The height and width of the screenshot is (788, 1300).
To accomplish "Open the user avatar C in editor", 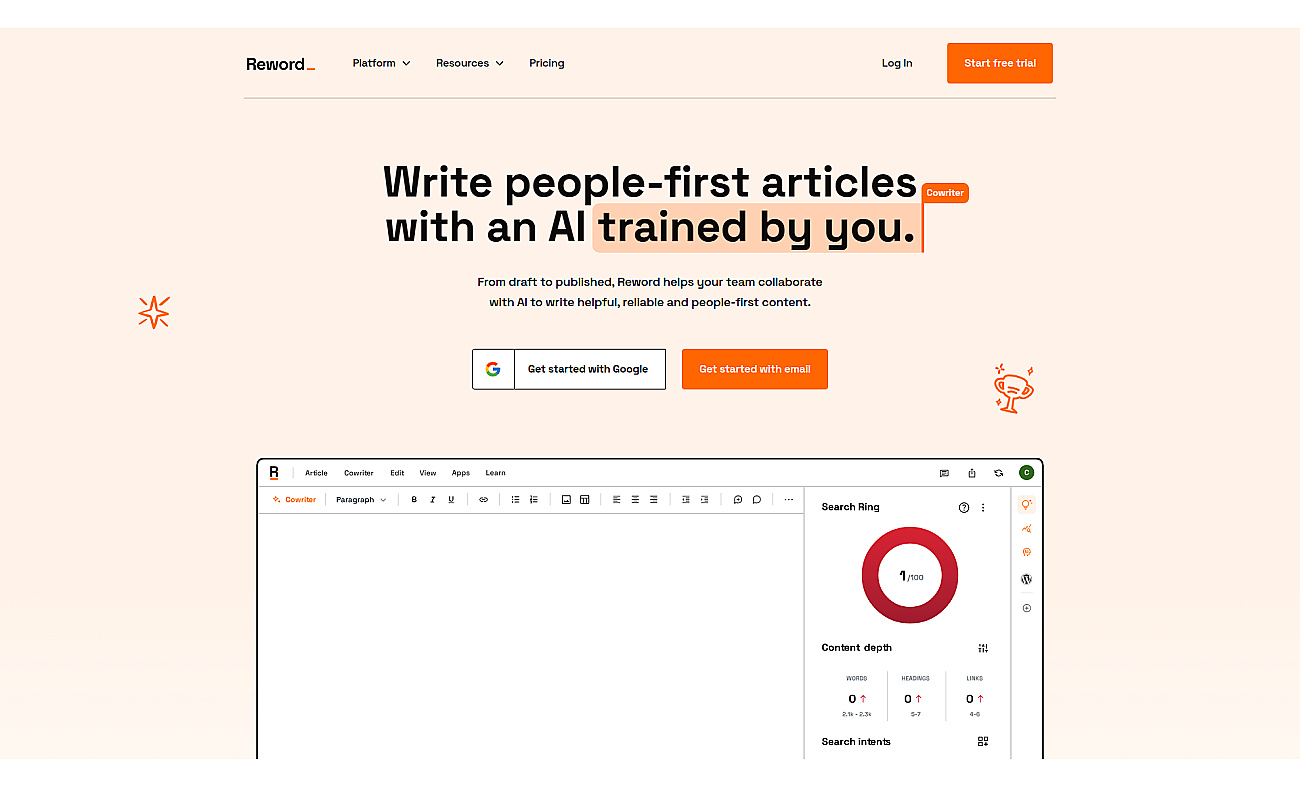I will click(1026, 473).
